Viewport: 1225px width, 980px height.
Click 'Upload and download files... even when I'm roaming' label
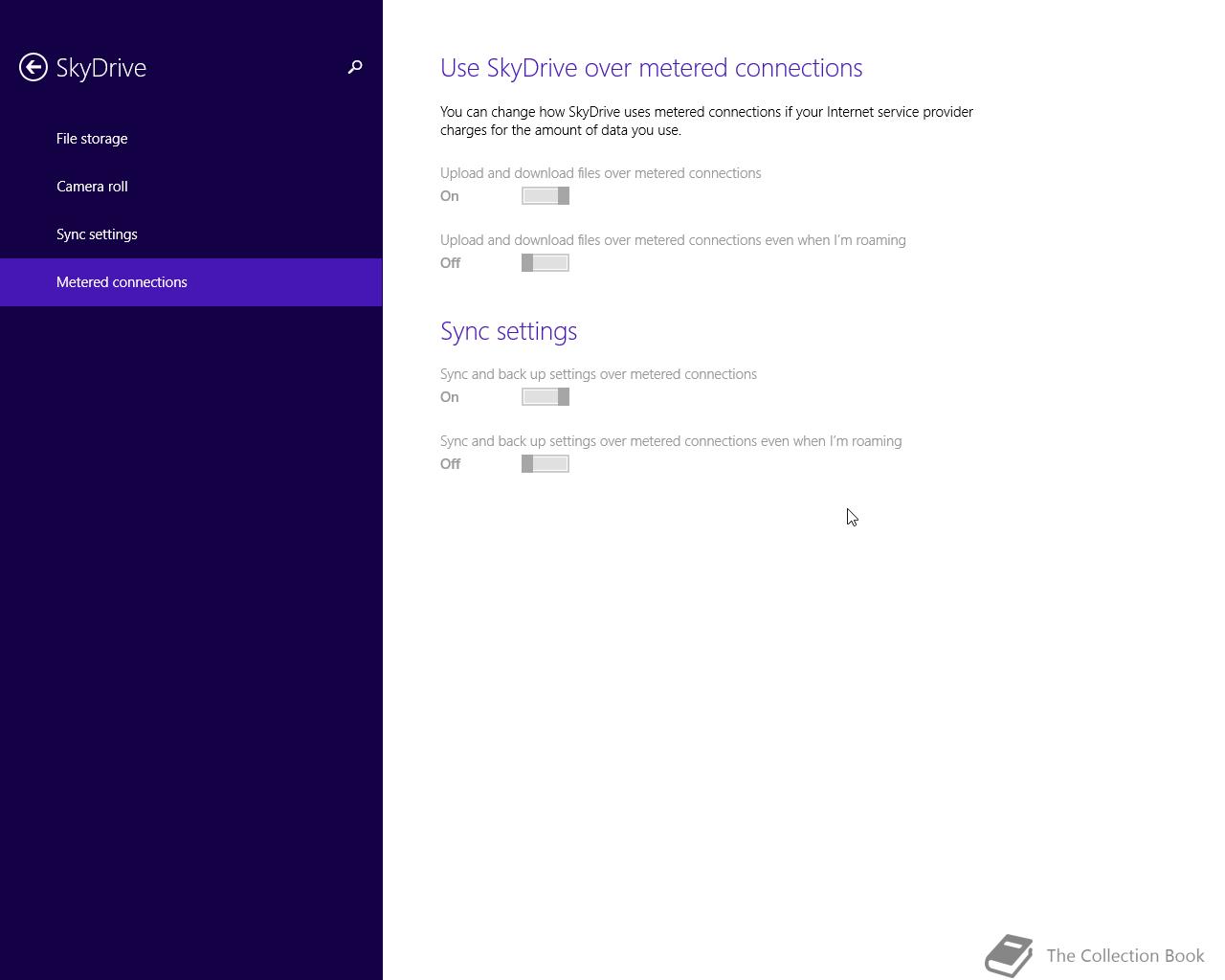[673, 240]
